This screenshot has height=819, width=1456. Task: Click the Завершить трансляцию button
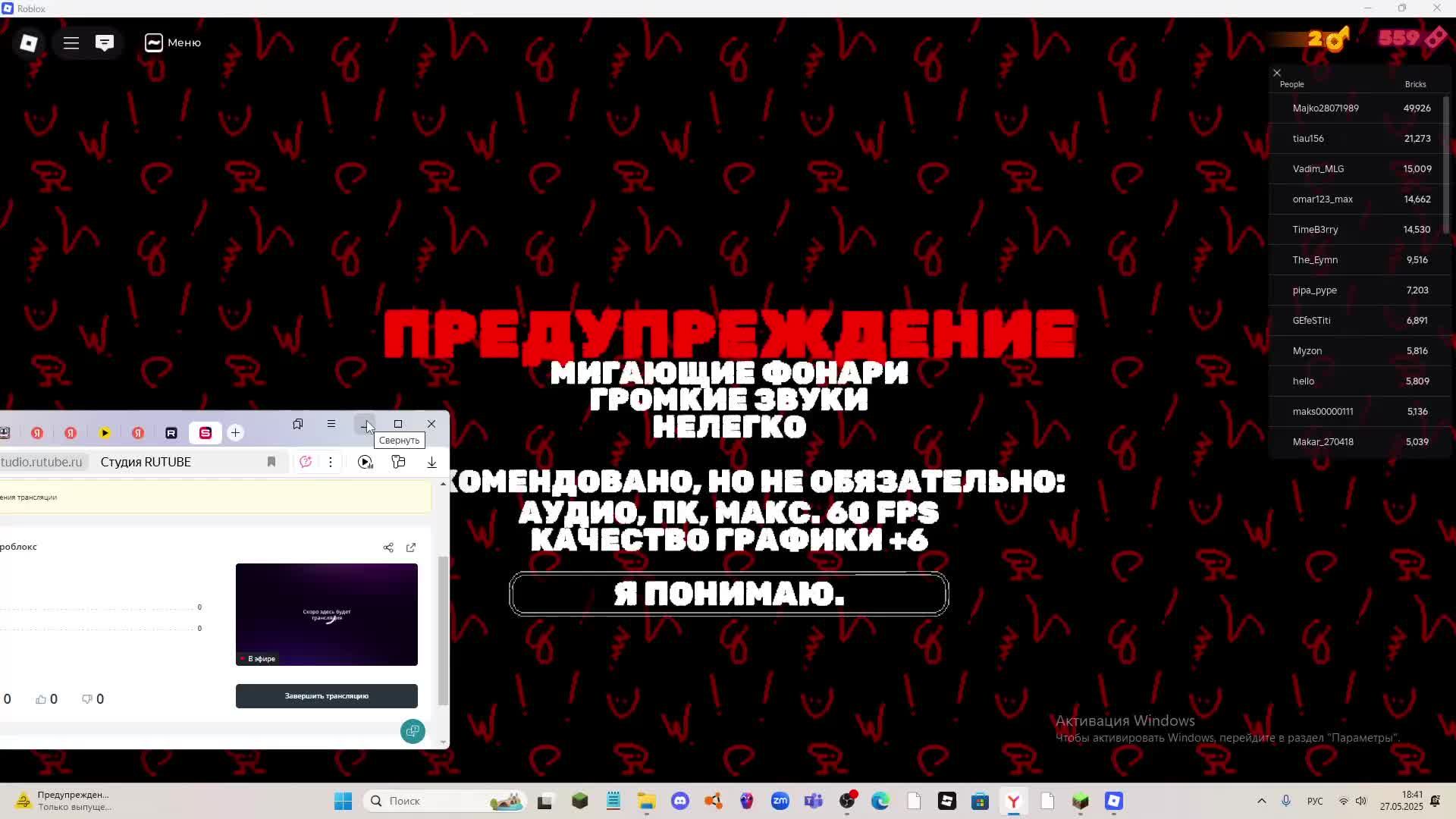point(326,696)
